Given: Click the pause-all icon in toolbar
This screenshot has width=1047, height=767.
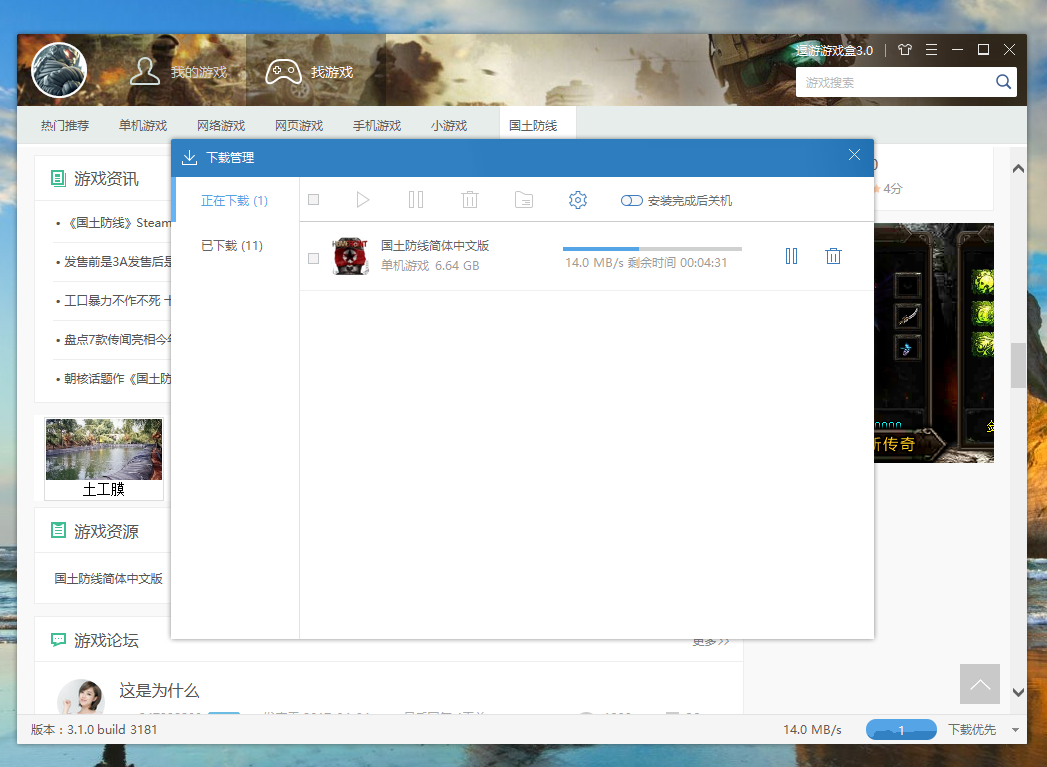Looking at the screenshot, I should point(416,200).
